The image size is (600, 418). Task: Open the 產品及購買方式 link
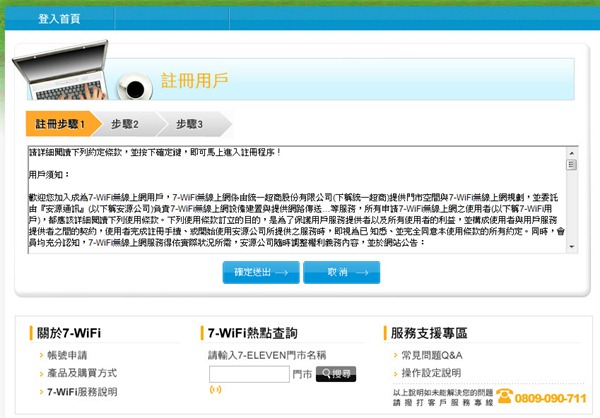[82, 373]
